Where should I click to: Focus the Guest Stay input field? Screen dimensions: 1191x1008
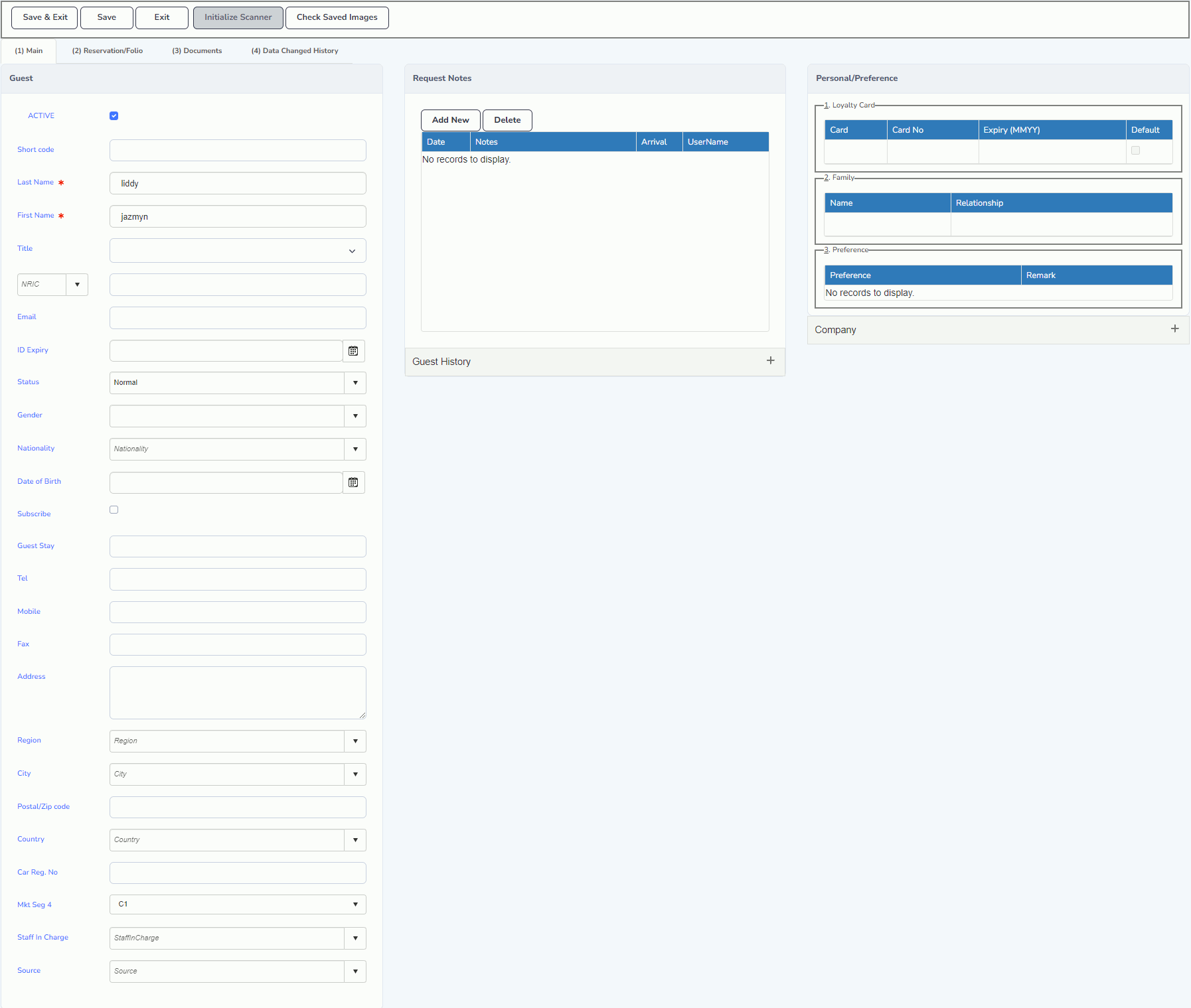click(x=238, y=547)
